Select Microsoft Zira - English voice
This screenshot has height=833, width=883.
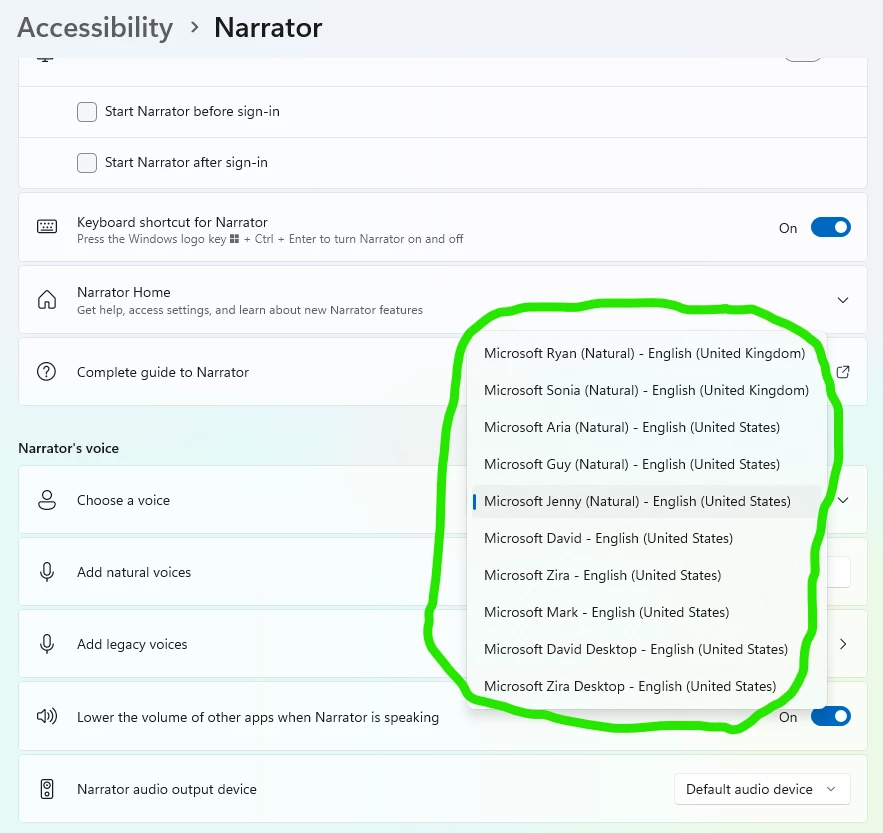(646, 575)
